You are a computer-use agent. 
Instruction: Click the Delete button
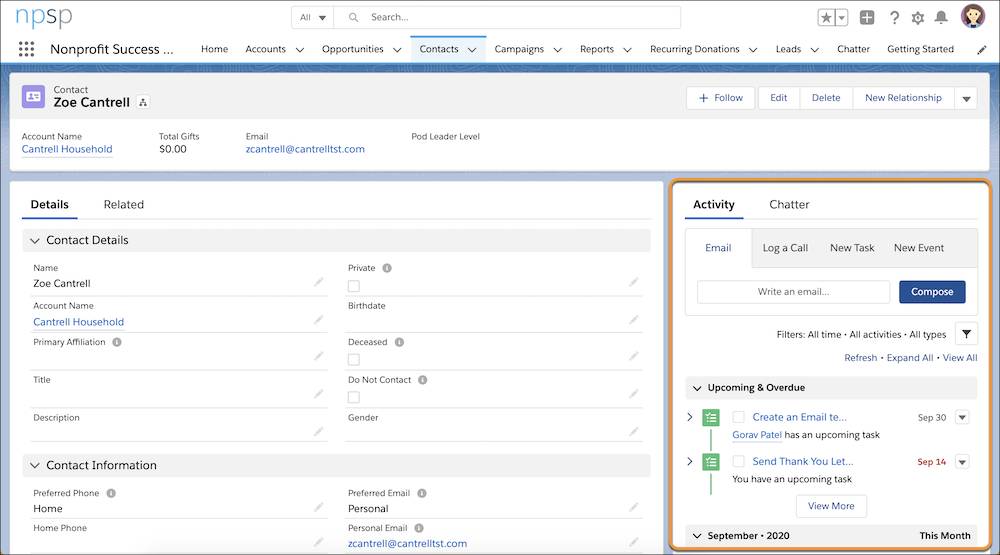tap(826, 98)
